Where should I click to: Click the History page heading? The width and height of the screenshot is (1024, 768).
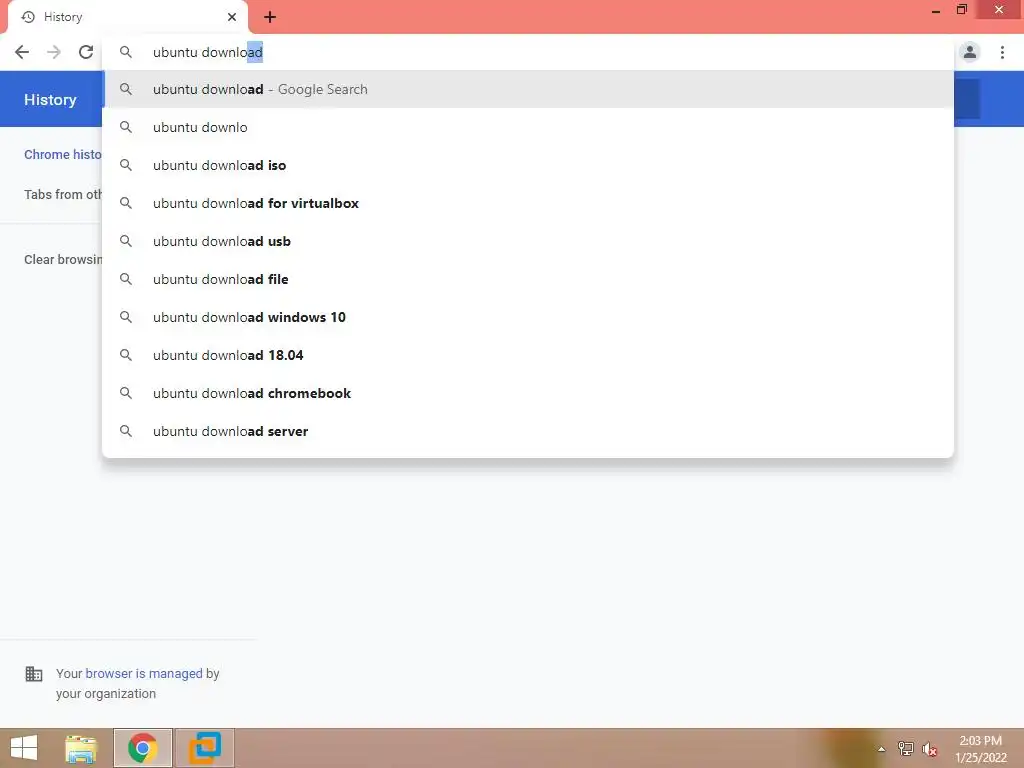click(50, 99)
